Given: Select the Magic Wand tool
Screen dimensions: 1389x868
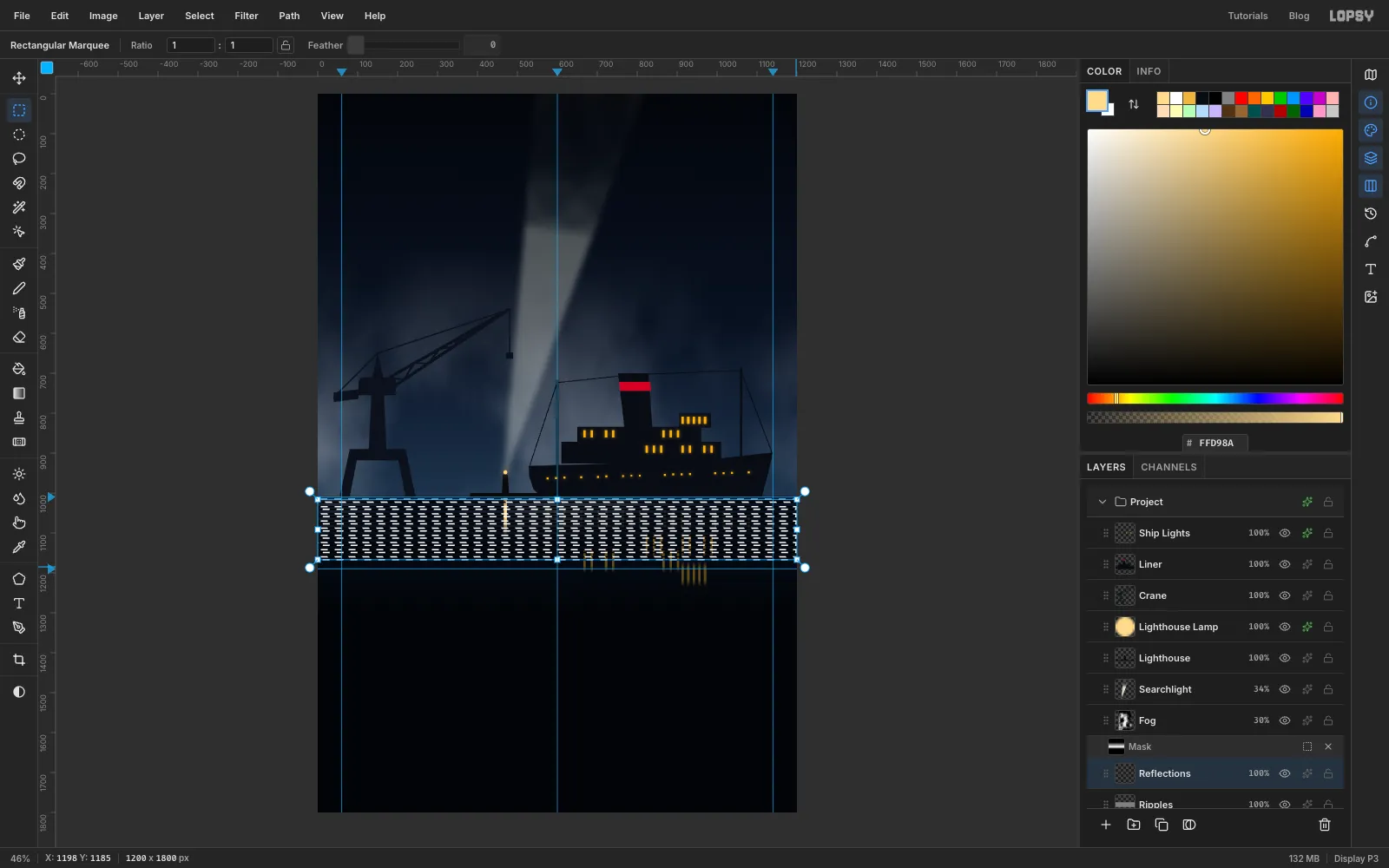Looking at the screenshot, I should point(19,207).
